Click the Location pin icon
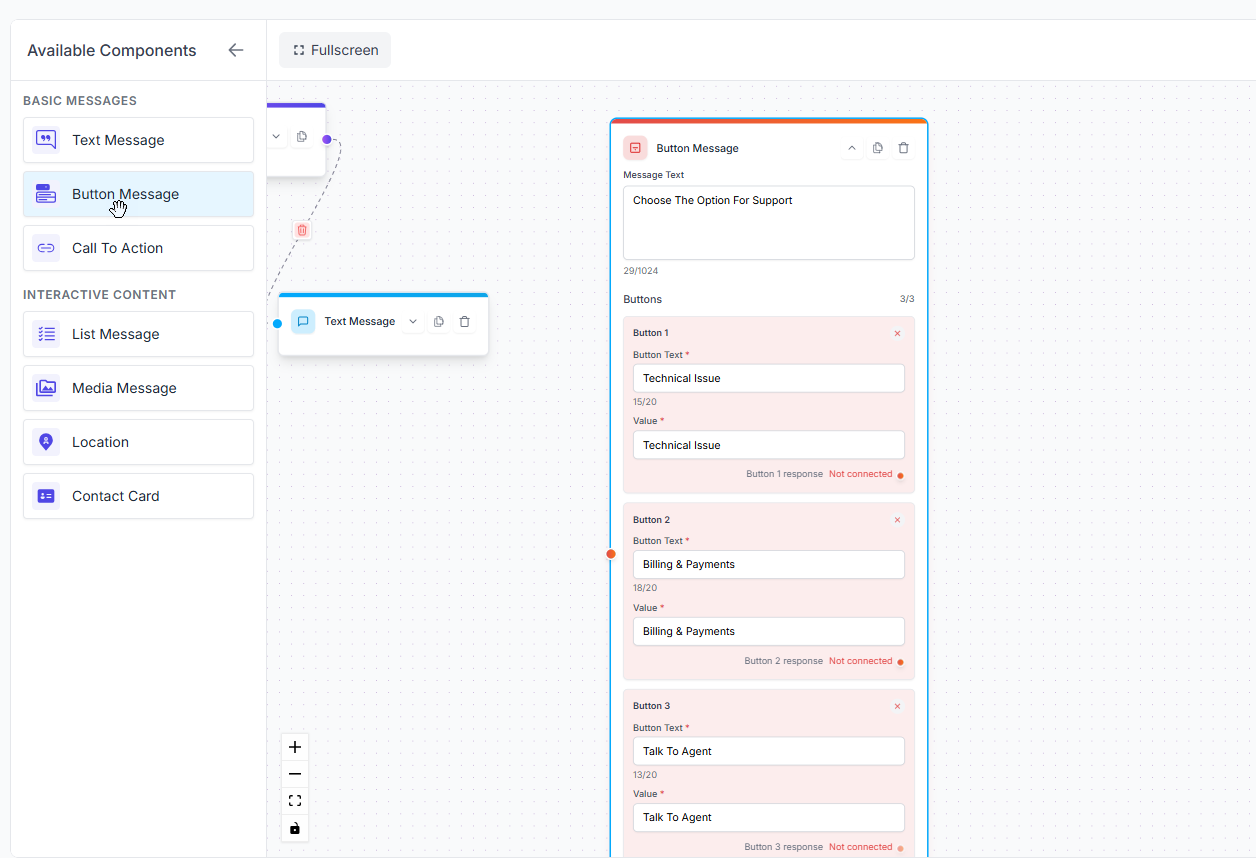 (45, 442)
